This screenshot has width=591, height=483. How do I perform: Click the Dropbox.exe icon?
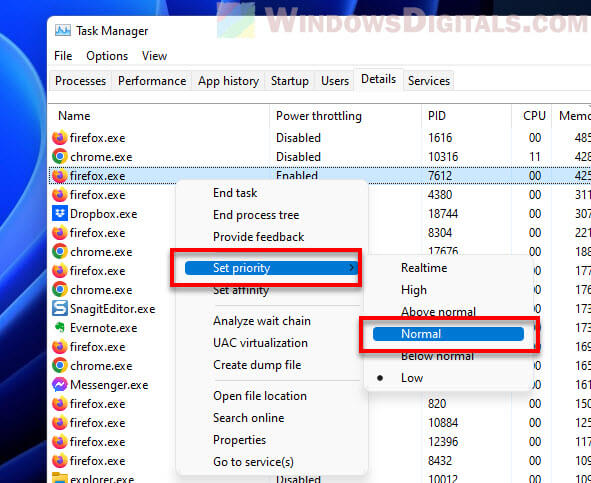click(x=60, y=213)
